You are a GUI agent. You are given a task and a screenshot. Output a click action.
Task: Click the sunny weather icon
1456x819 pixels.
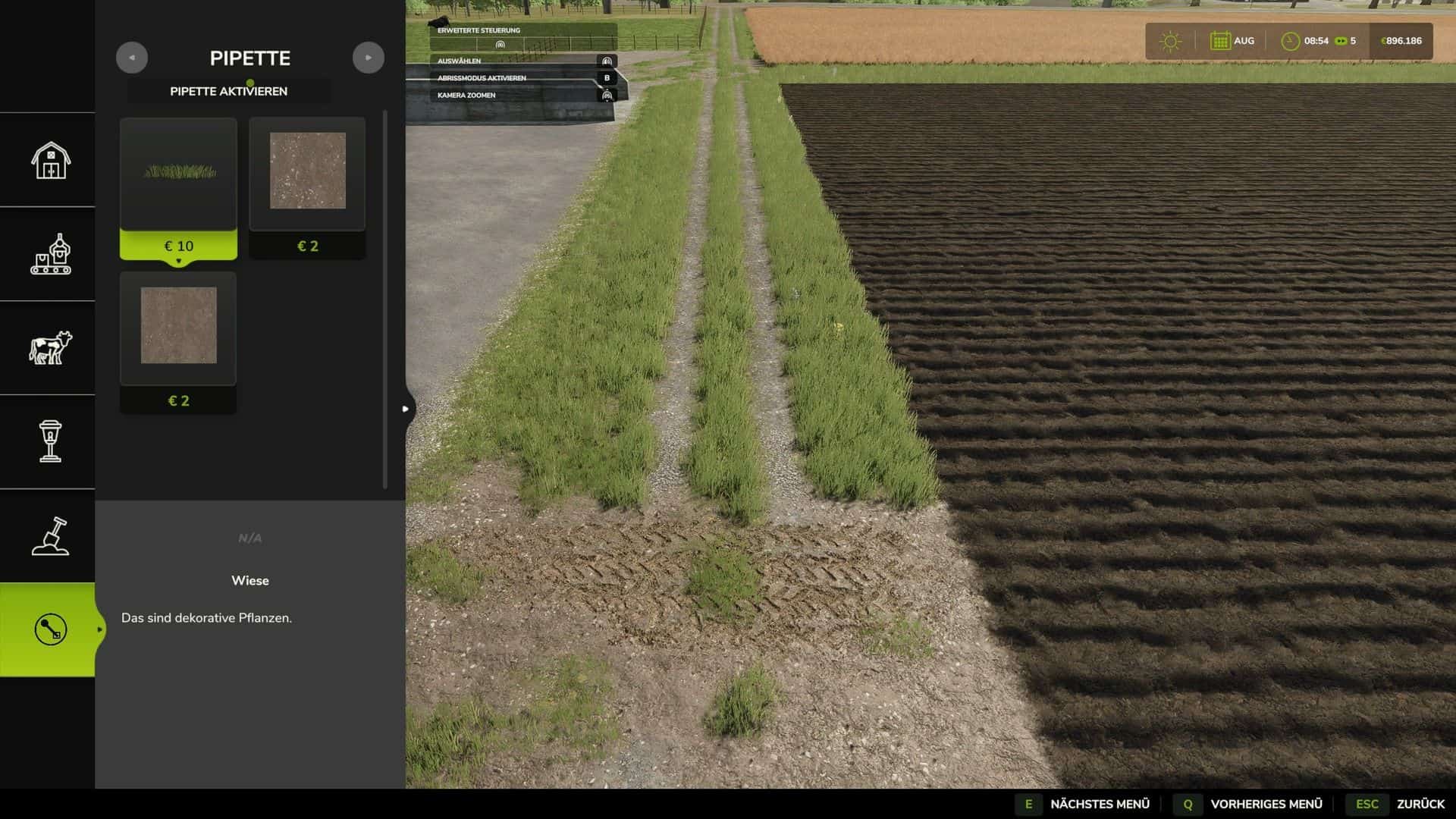[1170, 41]
